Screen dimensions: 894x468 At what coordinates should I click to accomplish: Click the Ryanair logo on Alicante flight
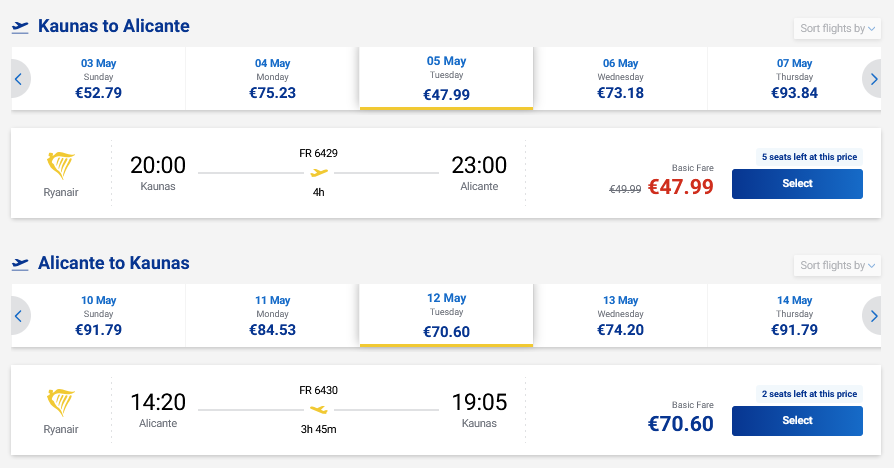(61, 402)
